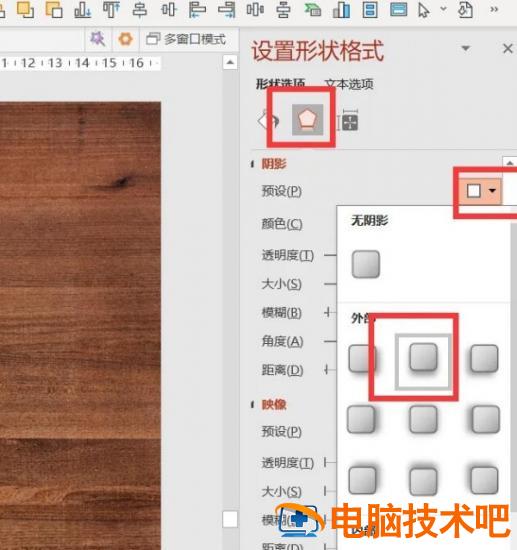Viewport: 517px width, 550px height.
Task: Click the format pane scroll-up arrow
Action: [x=510, y=163]
